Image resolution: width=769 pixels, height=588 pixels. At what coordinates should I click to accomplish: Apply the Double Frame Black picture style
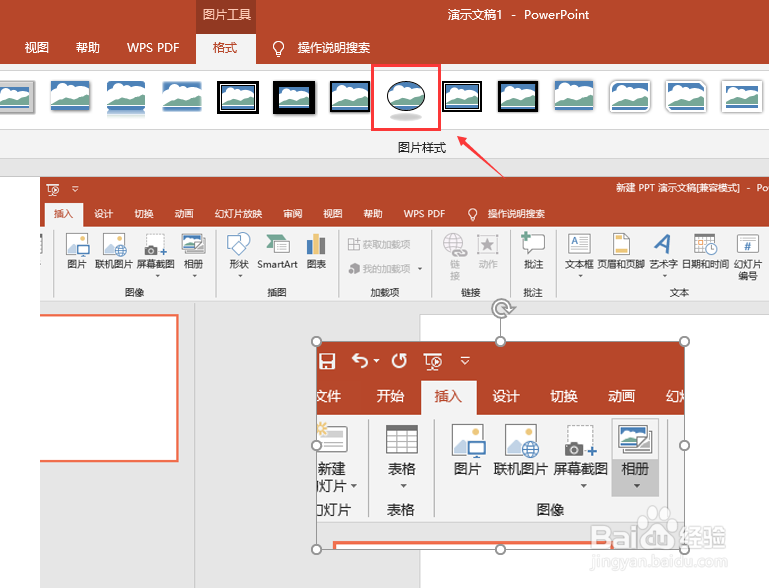click(x=238, y=97)
